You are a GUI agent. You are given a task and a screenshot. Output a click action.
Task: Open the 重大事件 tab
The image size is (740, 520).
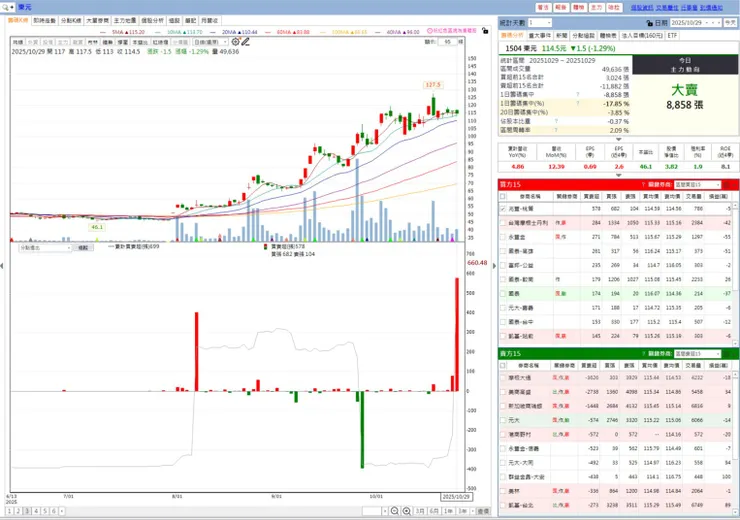pyautogui.click(x=539, y=35)
